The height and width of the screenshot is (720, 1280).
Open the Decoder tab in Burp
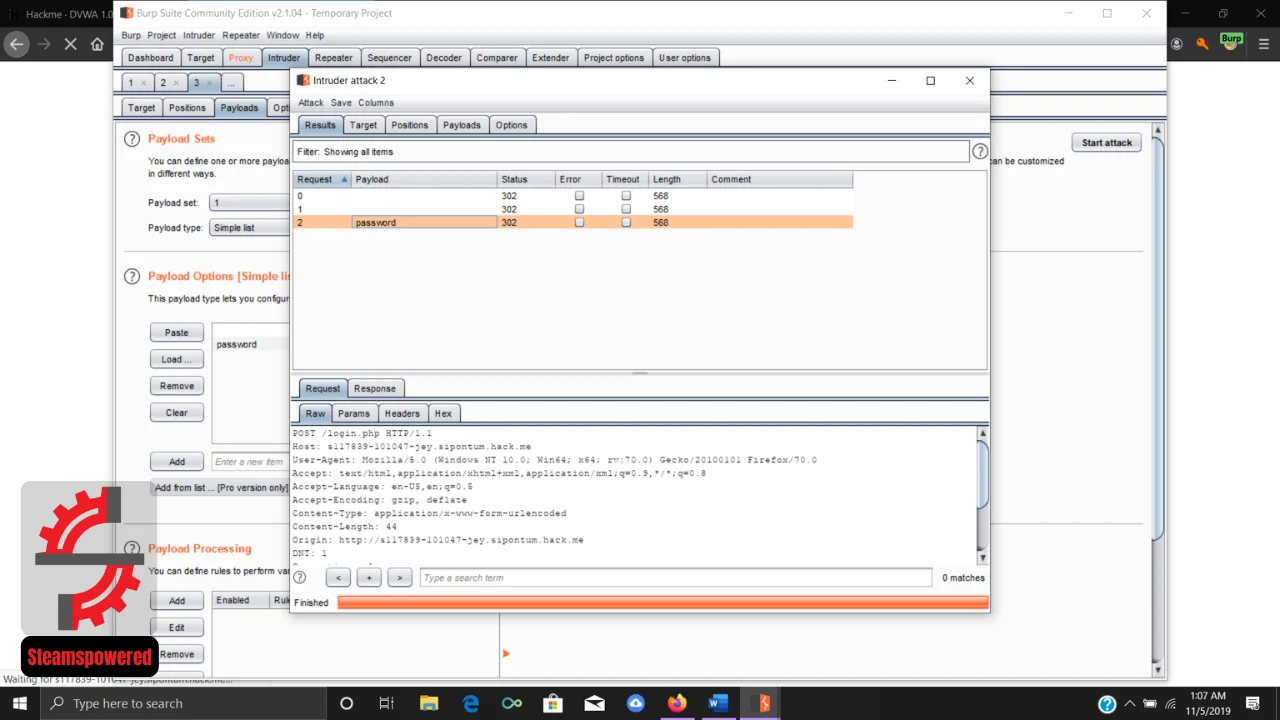(444, 58)
